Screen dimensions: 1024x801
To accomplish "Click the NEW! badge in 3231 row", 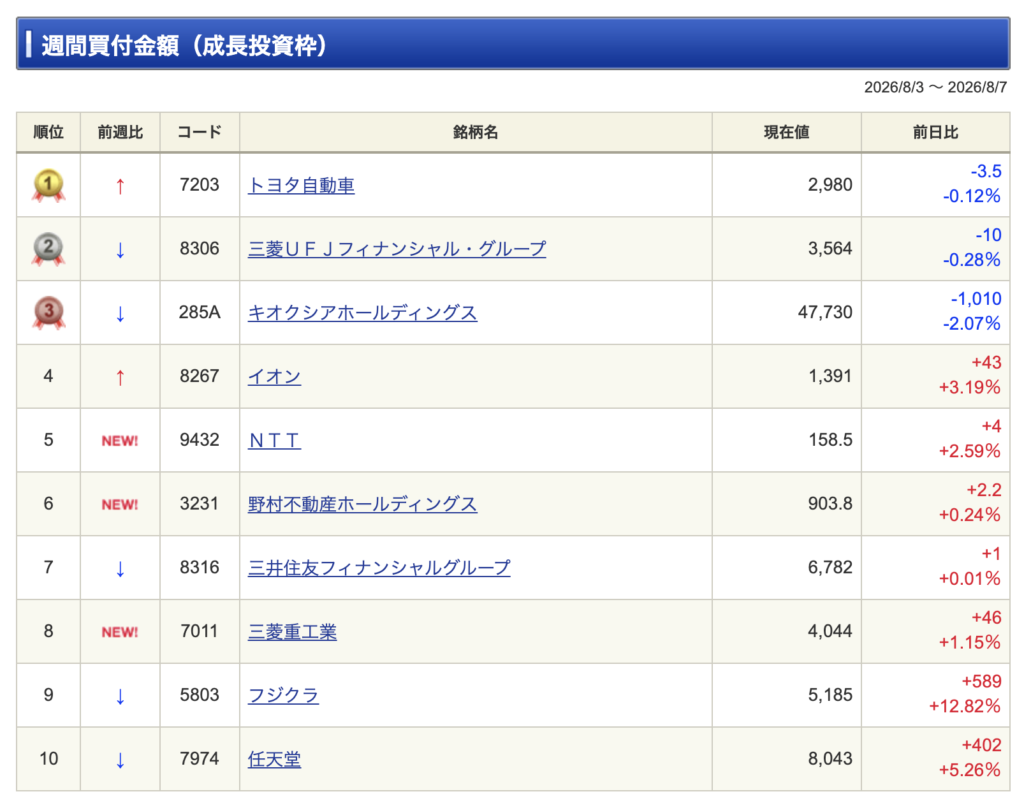I will (120, 505).
